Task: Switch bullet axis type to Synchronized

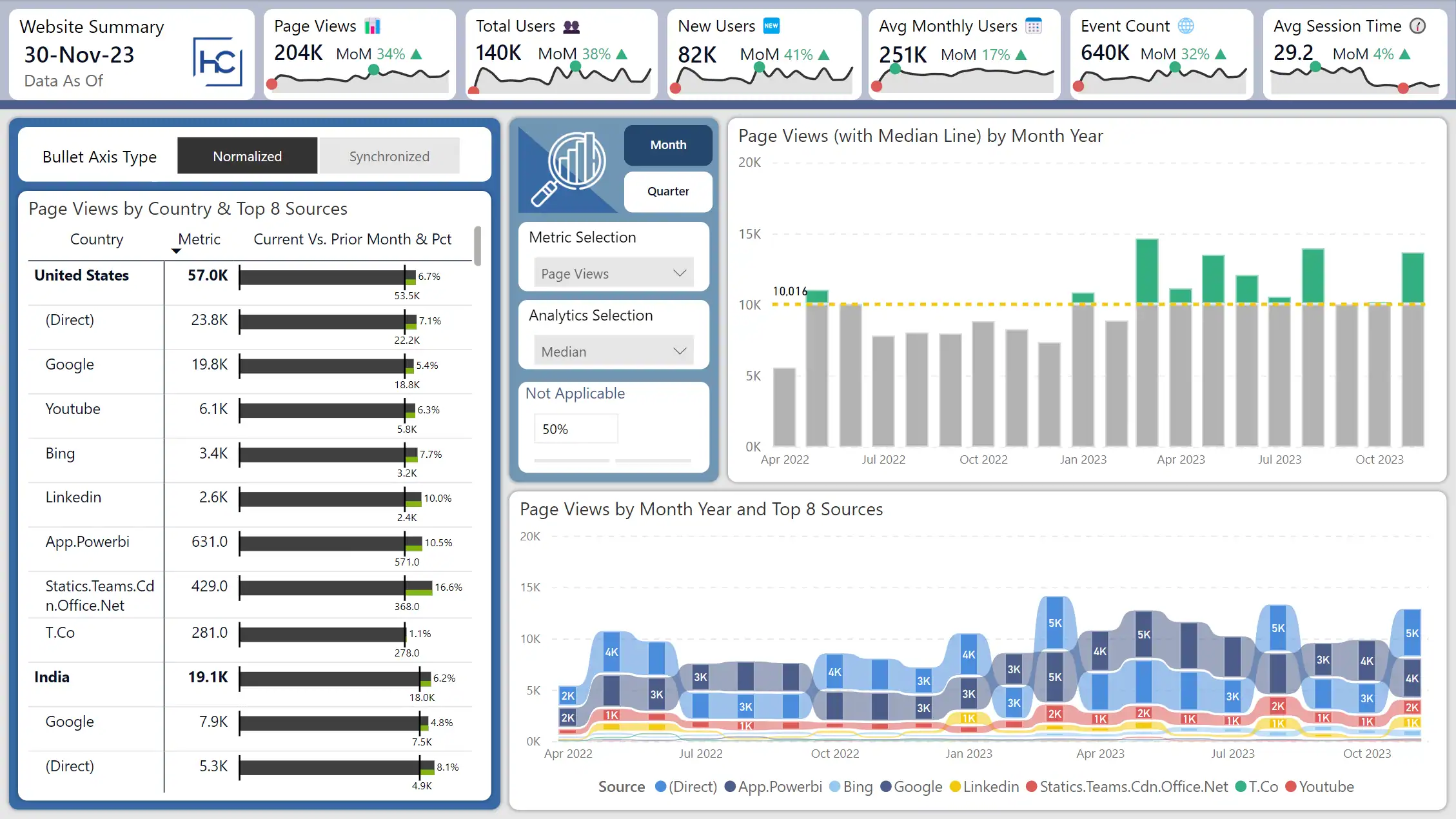Action: 389,156
